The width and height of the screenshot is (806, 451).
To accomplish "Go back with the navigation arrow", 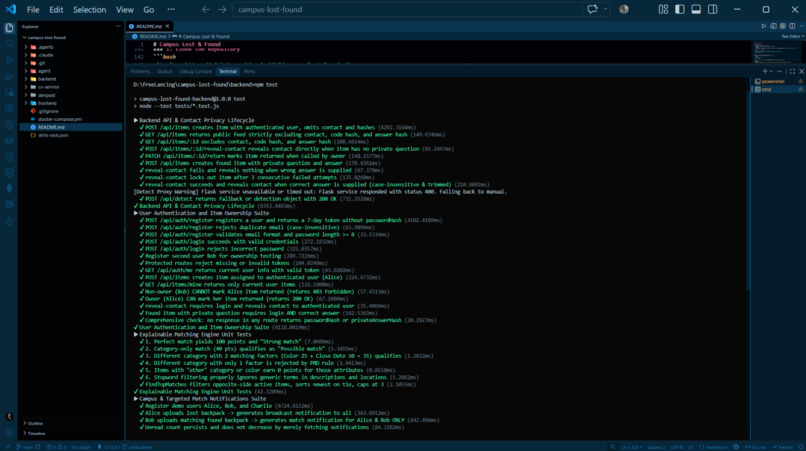I will (206, 9).
